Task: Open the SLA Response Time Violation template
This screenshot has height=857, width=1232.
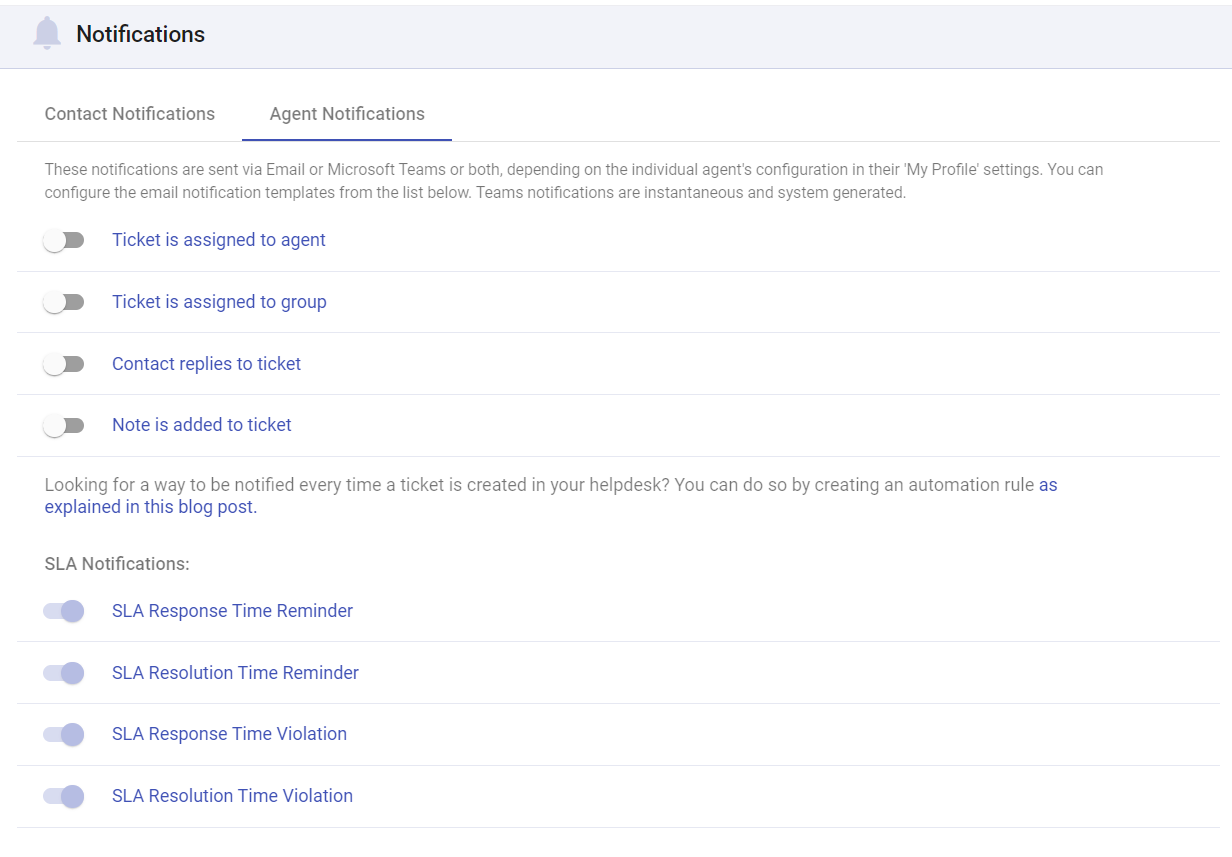Action: 229,733
